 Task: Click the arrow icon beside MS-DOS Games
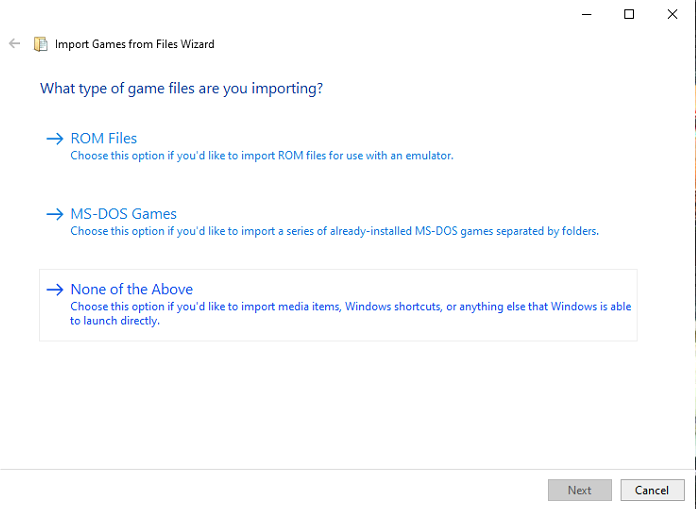55,214
